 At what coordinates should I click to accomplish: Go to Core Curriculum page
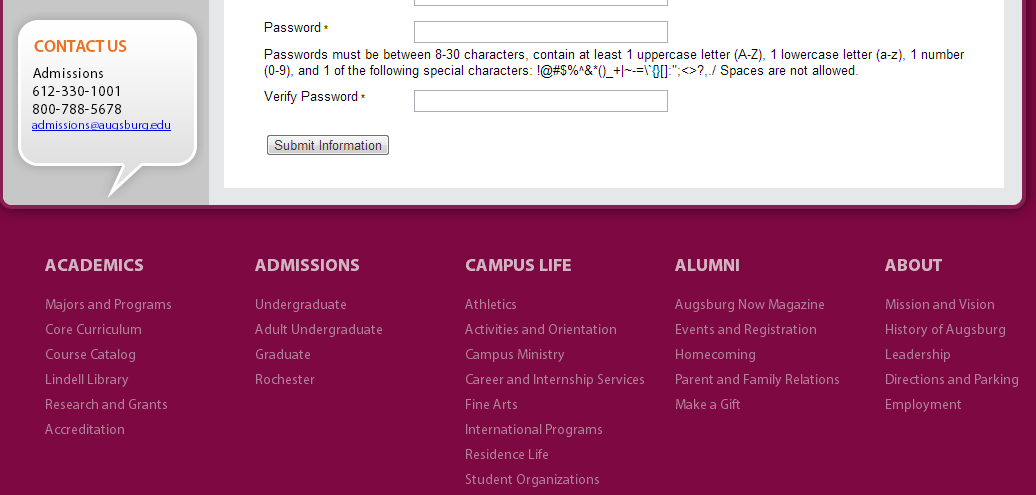[x=93, y=329]
